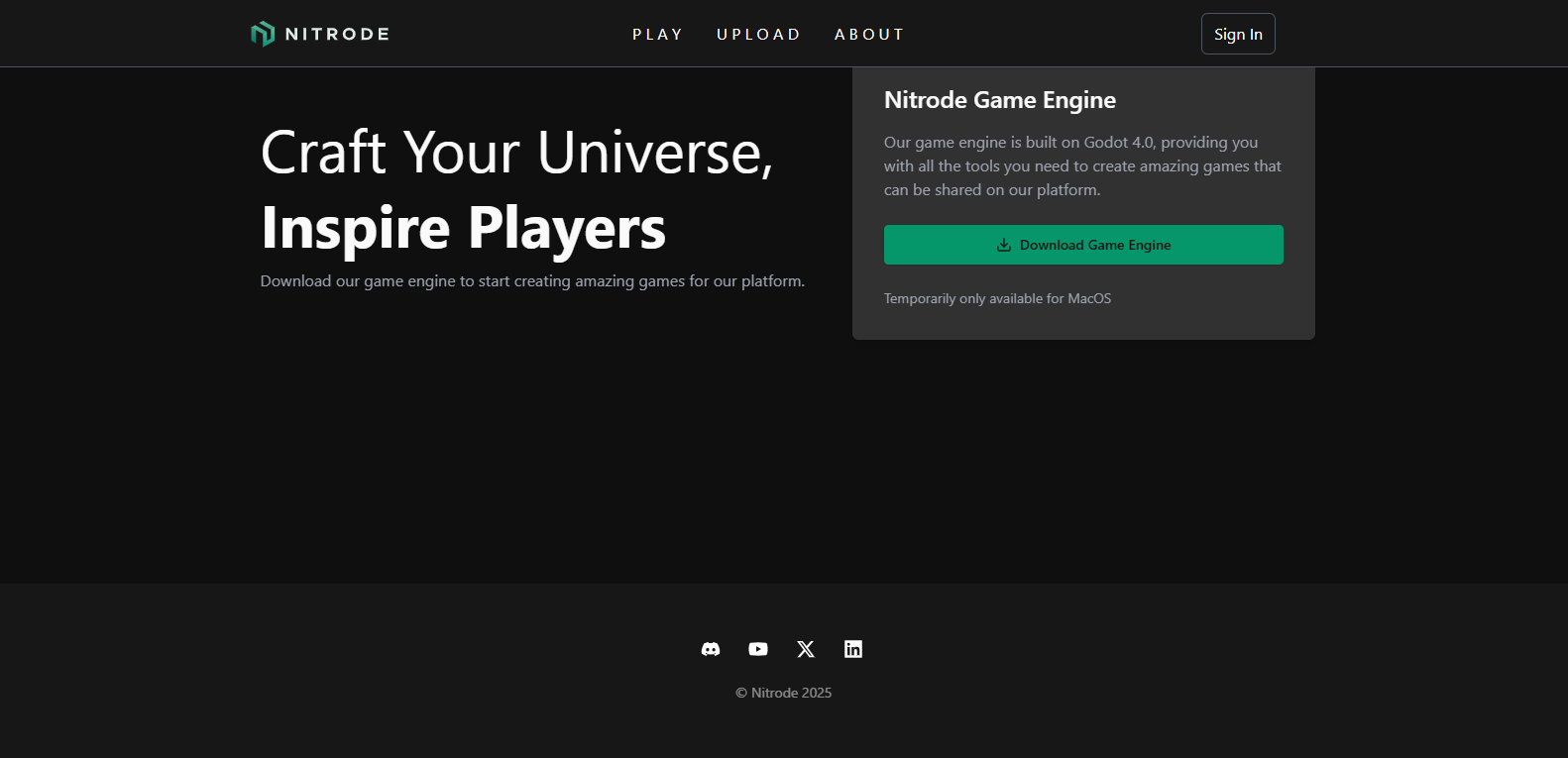The height and width of the screenshot is (758, 1568).
Task: Click the 'Download our game engine to start' subtitle
Action: pyautogui.click(x=532, y=281)
